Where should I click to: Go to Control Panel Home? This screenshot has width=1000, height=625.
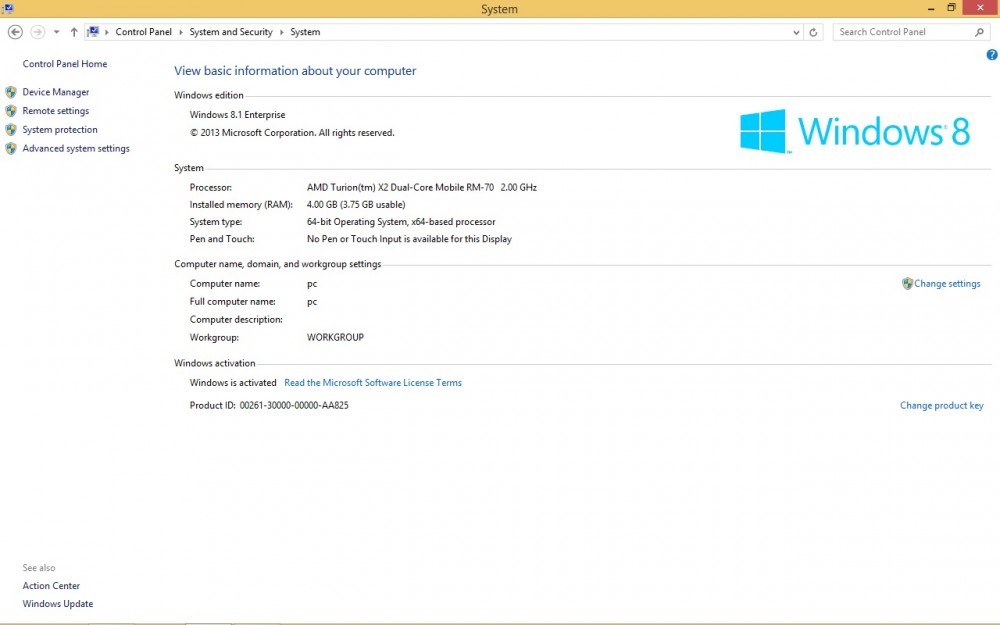pos(64,64)
